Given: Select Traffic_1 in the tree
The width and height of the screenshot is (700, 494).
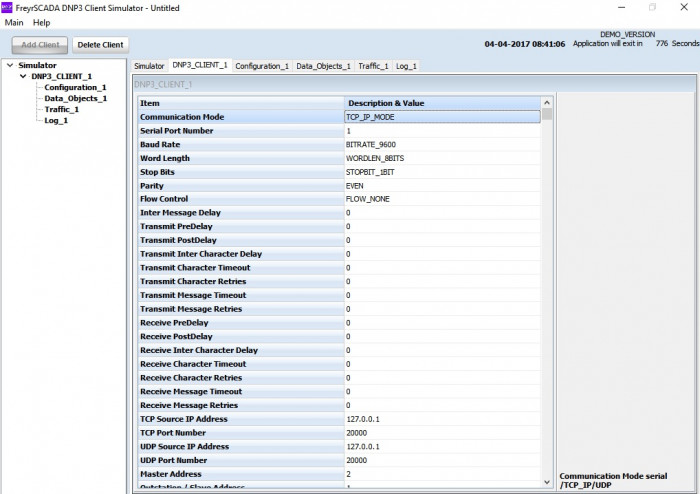Looking at the screenshot, I should coord(62,109).
